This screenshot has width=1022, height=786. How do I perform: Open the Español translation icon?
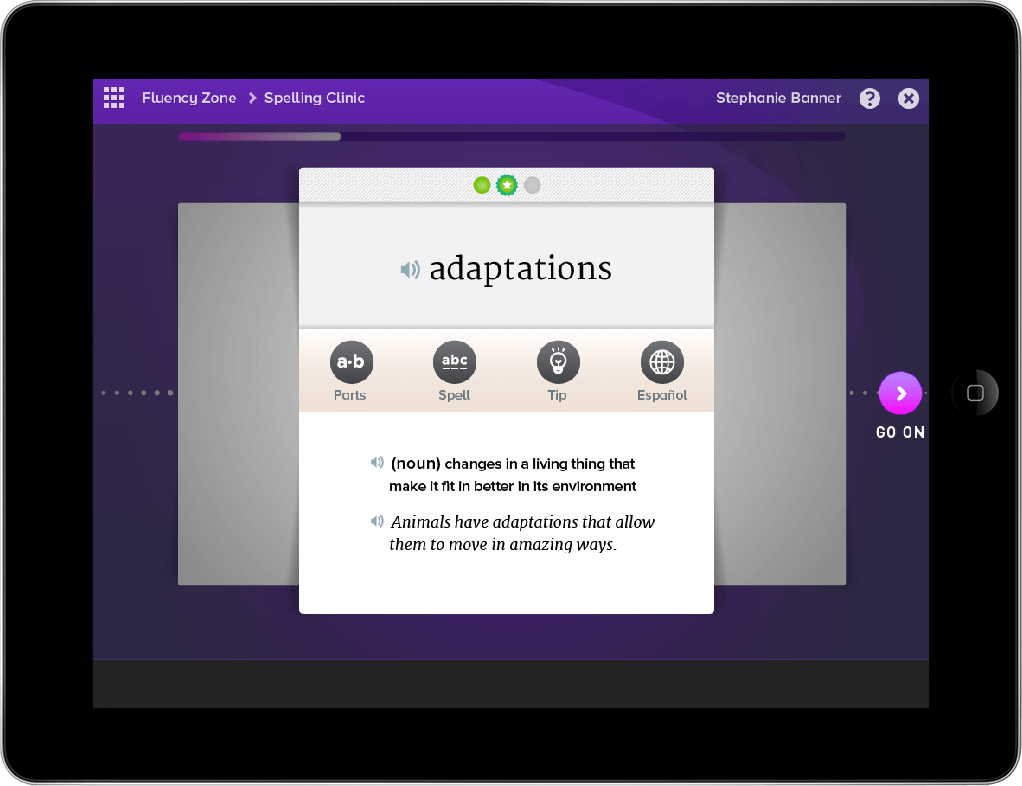pos(661,362)
